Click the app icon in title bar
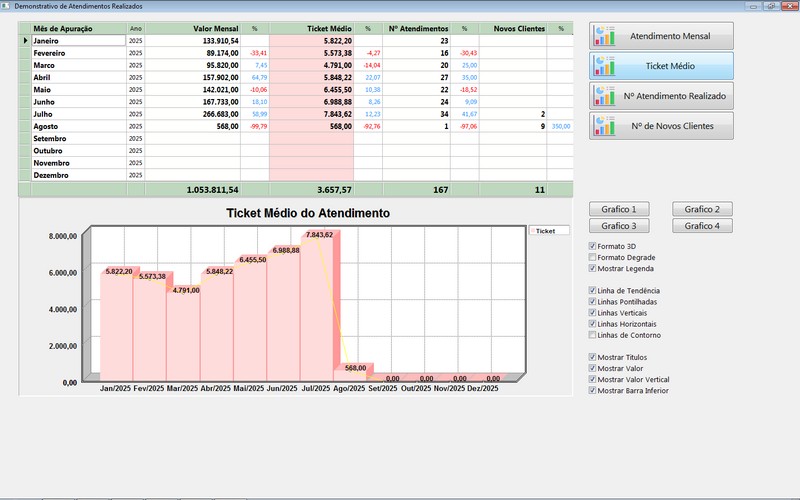 (7, 6)
